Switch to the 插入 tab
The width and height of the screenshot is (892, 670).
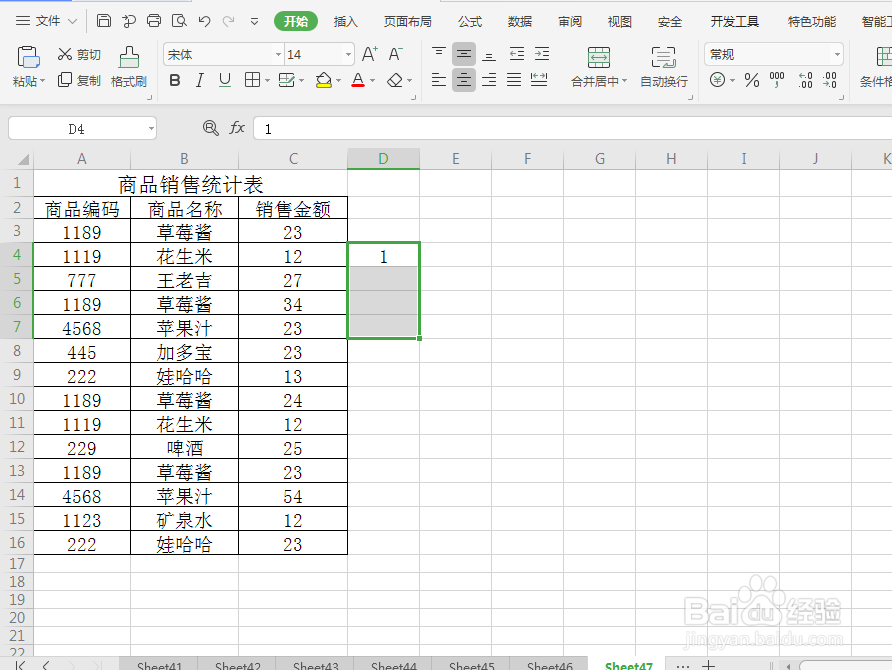coord(345,22)
